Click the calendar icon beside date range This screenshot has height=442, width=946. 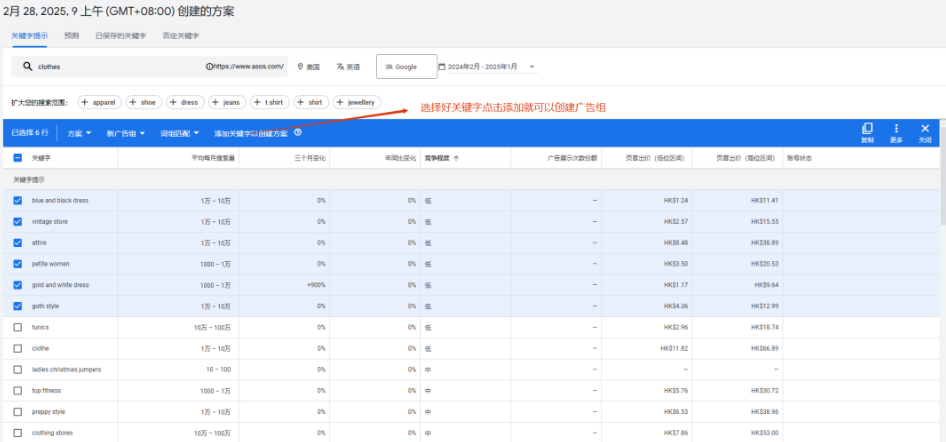[441, 67]
